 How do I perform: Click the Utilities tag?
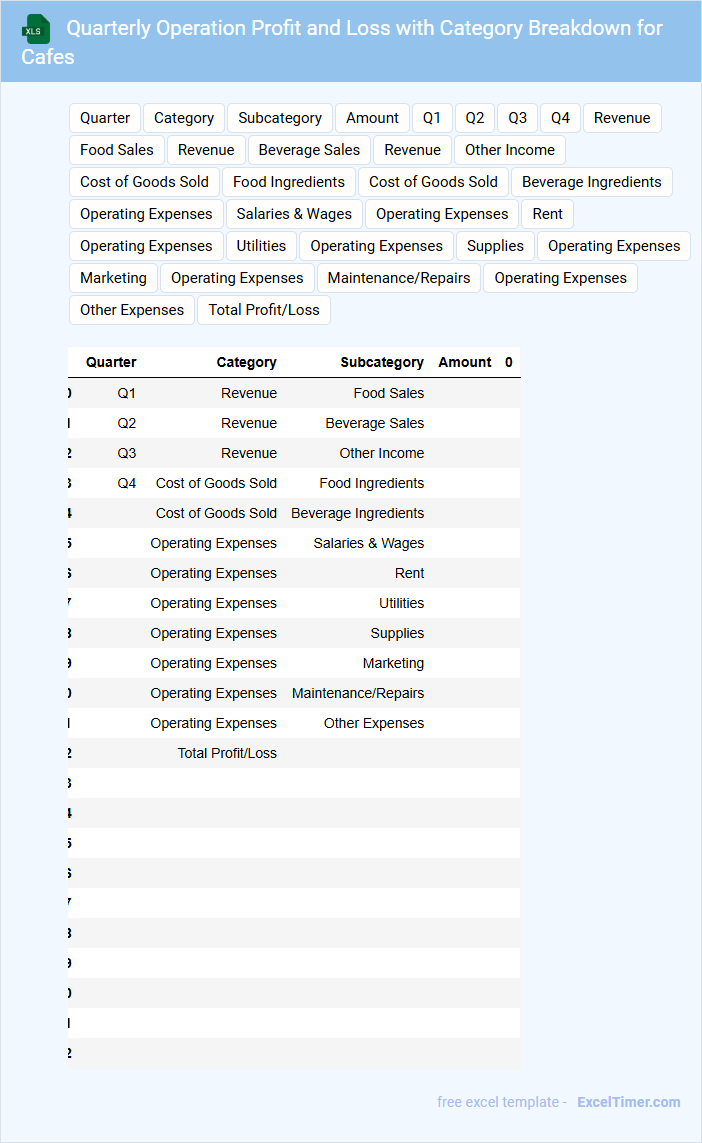coord(261,246)
